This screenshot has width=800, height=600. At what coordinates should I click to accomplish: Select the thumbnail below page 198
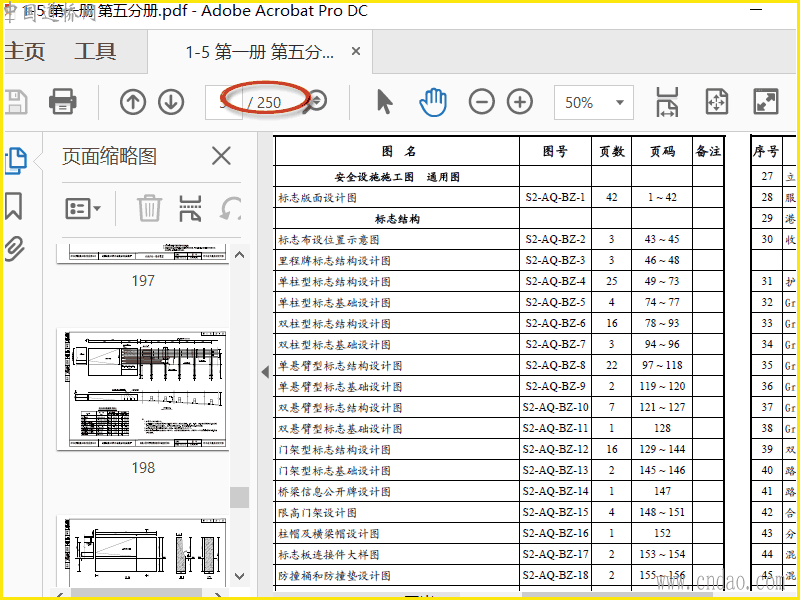click(143, 551)
